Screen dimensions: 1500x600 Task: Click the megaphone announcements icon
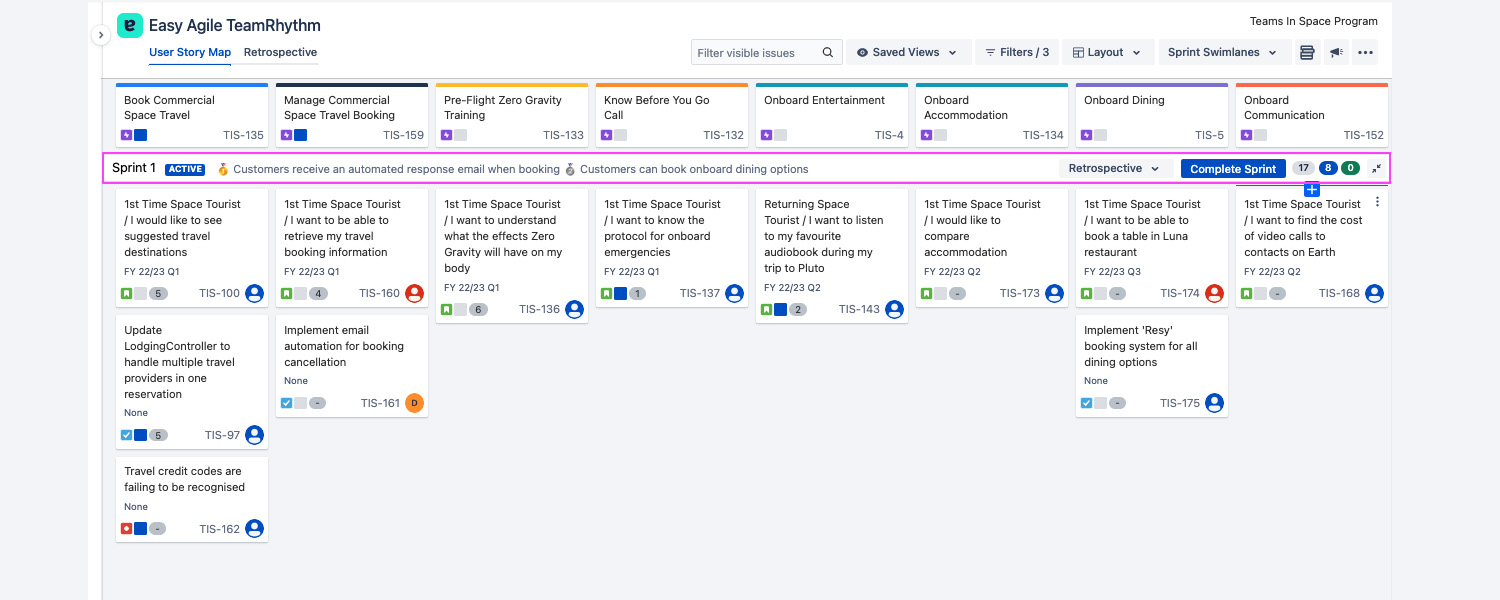pos(1336,53)
